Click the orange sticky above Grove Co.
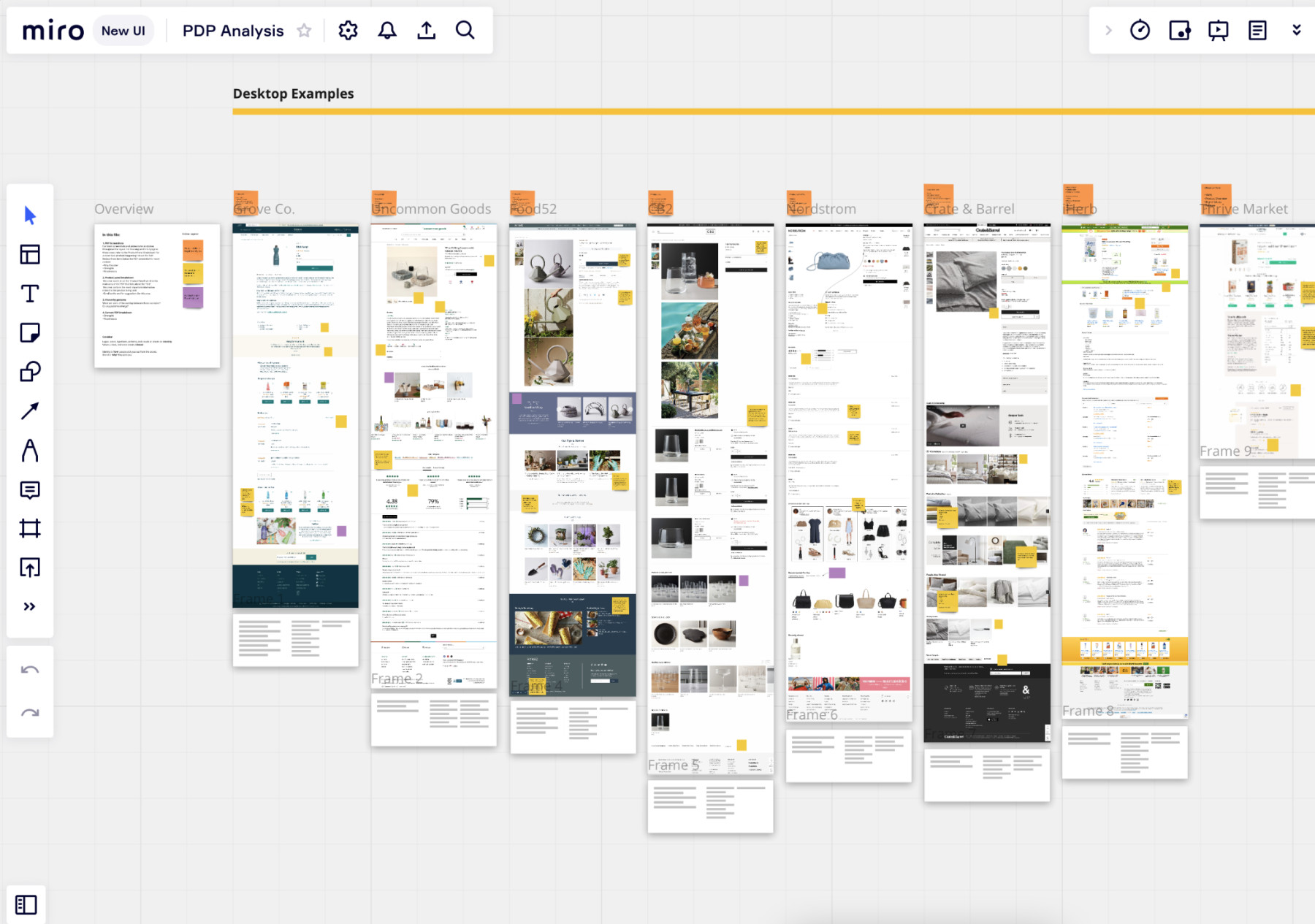1315x924 pixels. point(245,202)
